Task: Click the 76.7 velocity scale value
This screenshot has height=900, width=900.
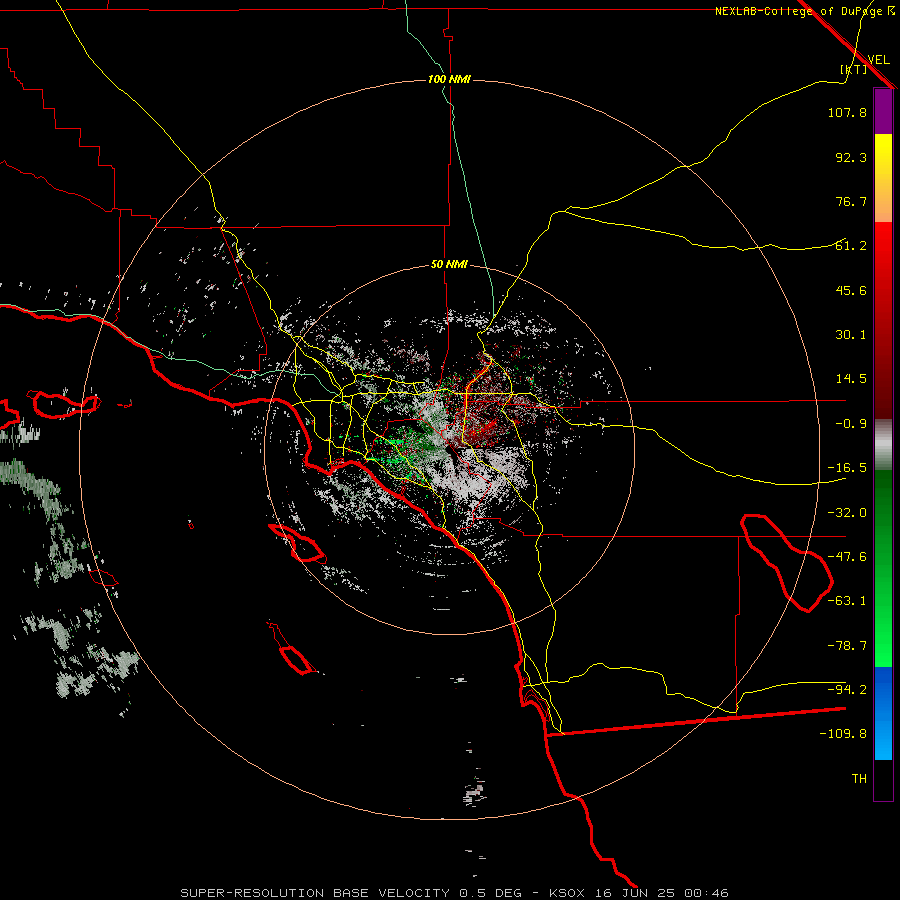Action: click(x=851, y=201)
